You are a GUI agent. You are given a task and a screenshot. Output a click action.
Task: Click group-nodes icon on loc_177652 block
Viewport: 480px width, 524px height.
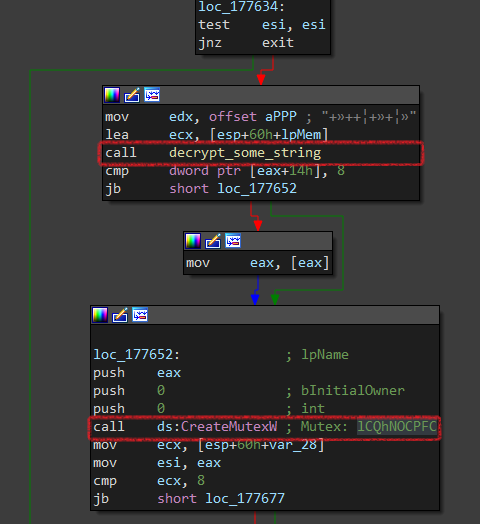(140, 315)
